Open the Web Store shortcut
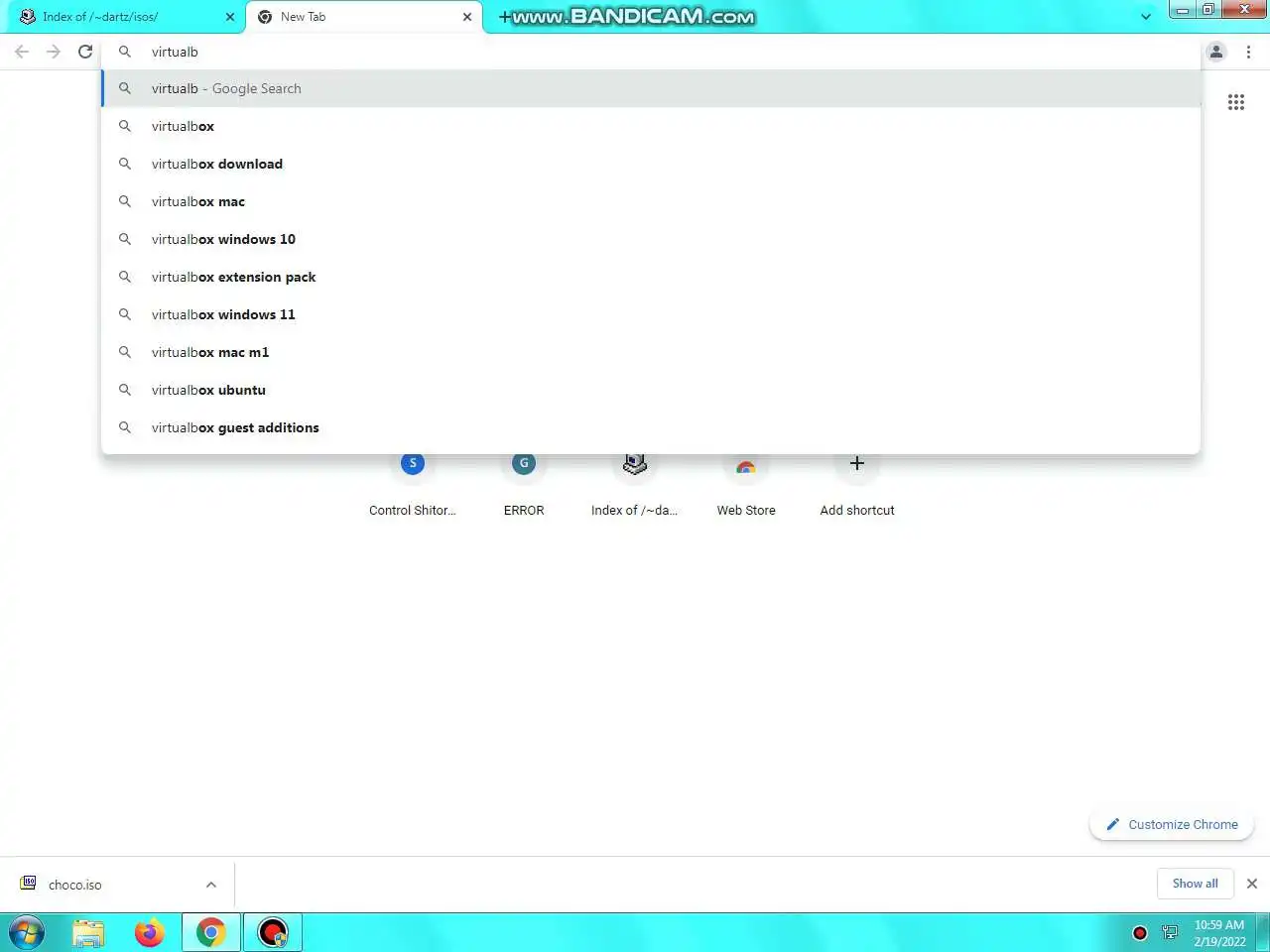 coord(746,486)
